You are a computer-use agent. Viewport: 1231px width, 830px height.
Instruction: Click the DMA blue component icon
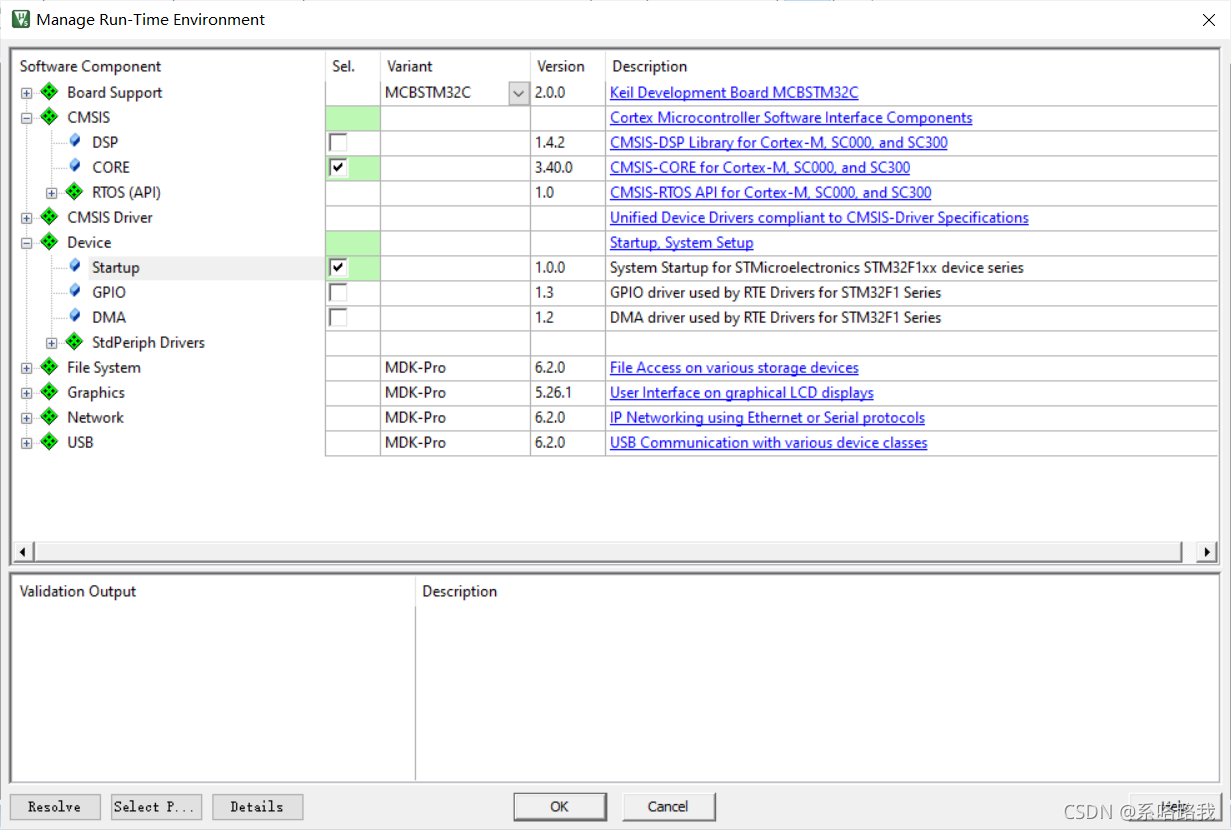(75, 316)
